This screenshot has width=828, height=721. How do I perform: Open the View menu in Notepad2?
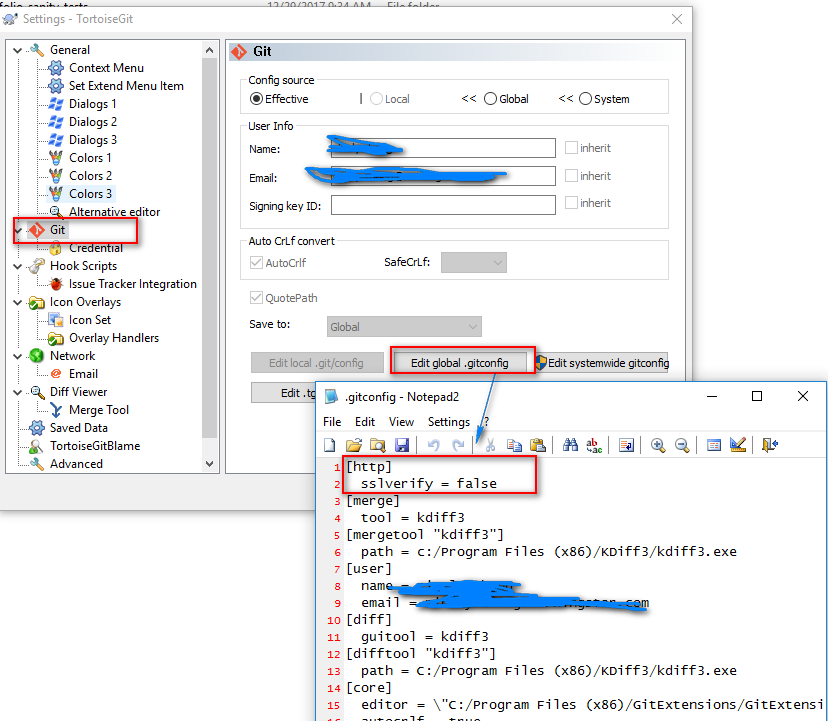(401, 422)
